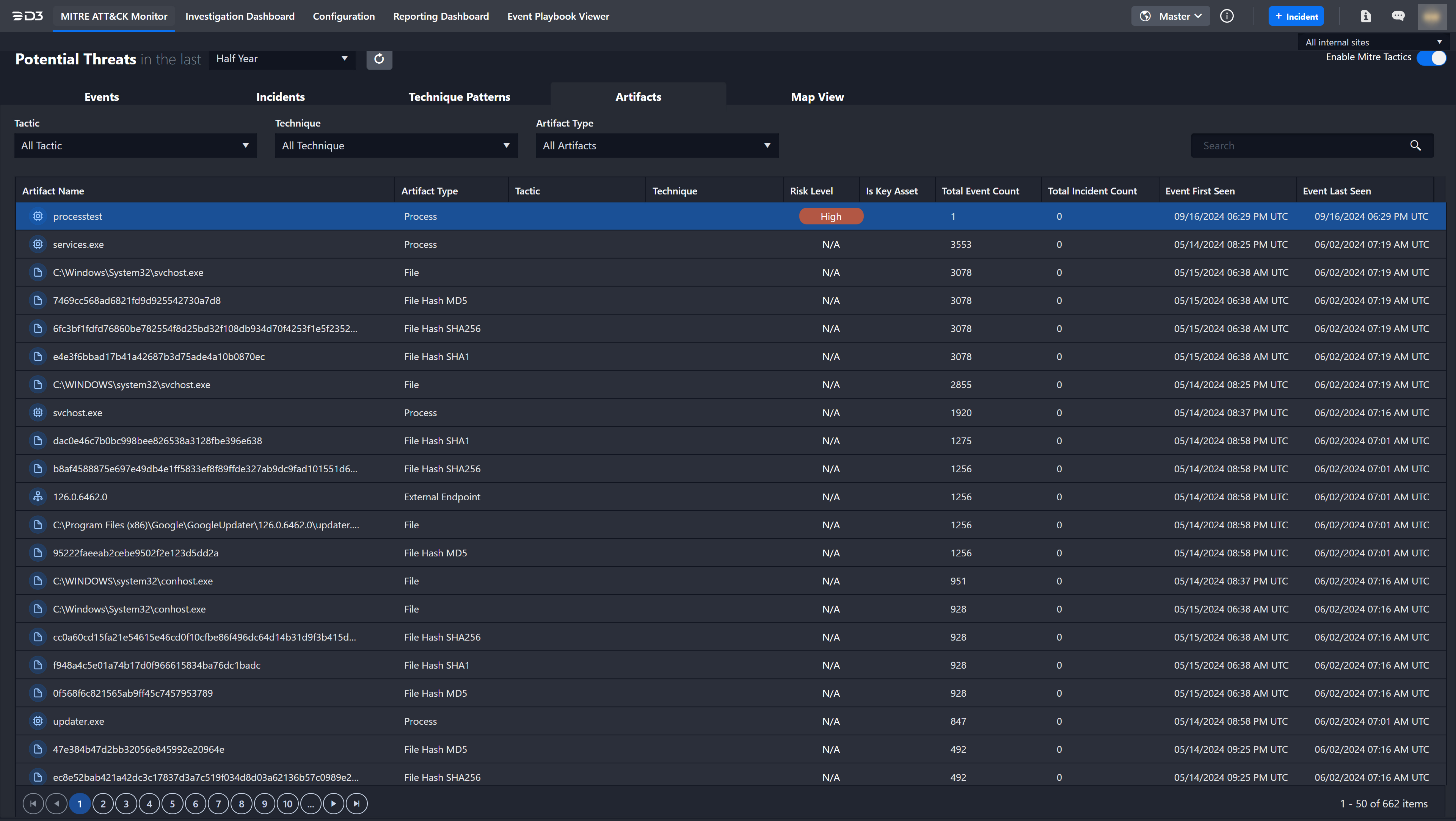Open the All Artifacts type dropdown
Screen dimensions: 1456x821
pyautogui.click(x=657, y=145)
